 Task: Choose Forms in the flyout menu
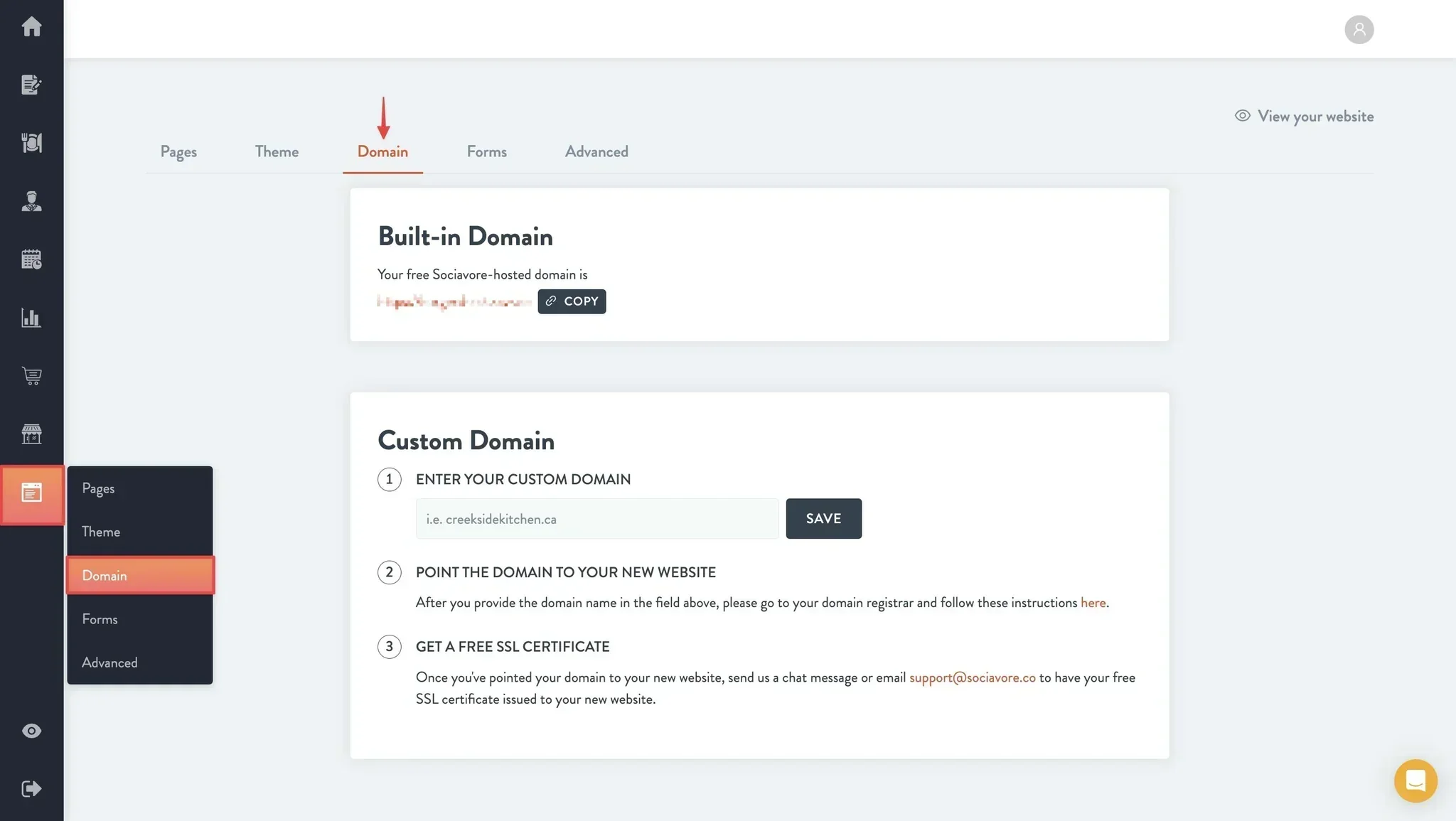tap(140, 619)
